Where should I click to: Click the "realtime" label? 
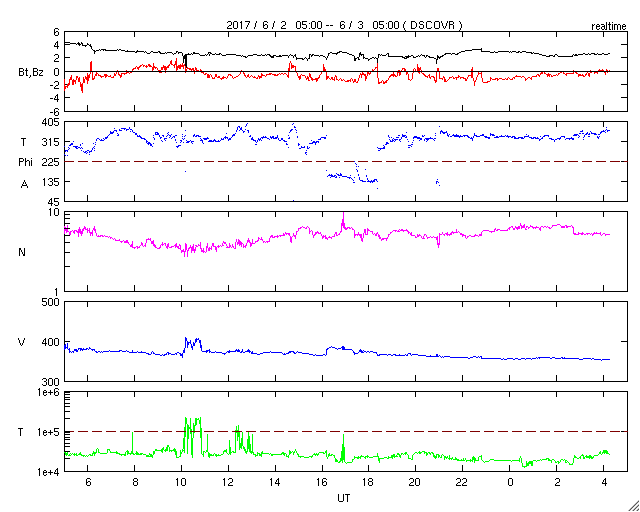[x=609, y=27]
